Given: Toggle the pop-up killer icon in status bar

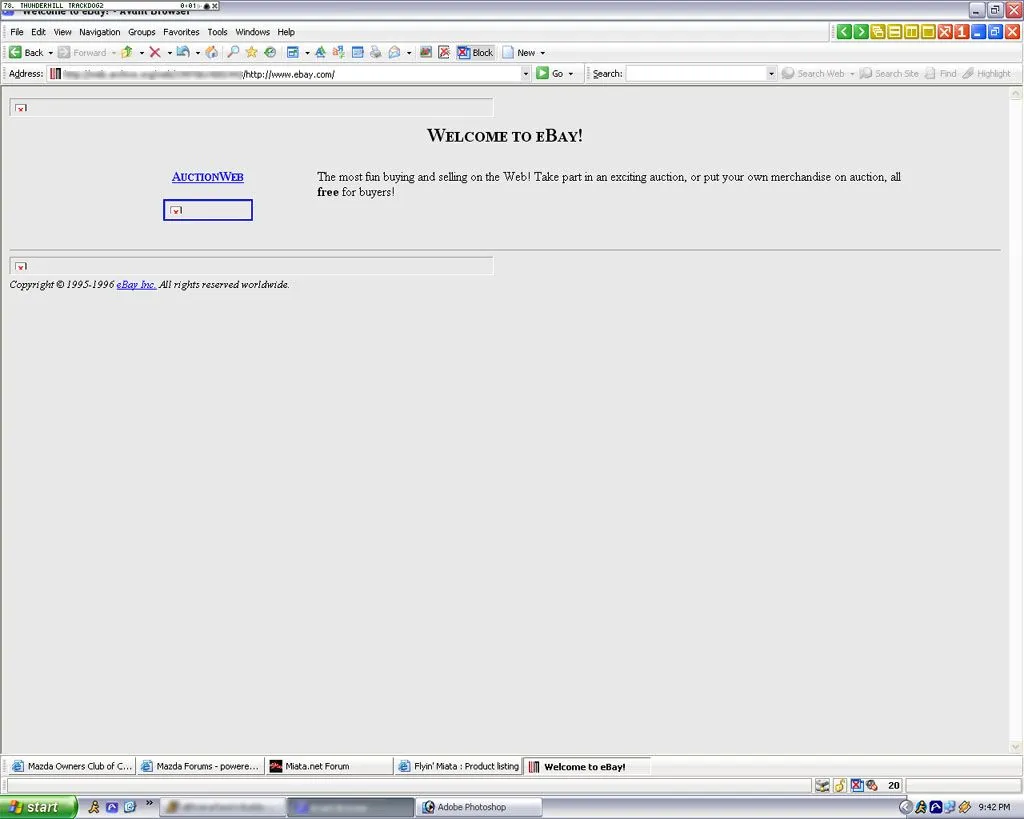Looking at the screenshot, I should (856, 785).
